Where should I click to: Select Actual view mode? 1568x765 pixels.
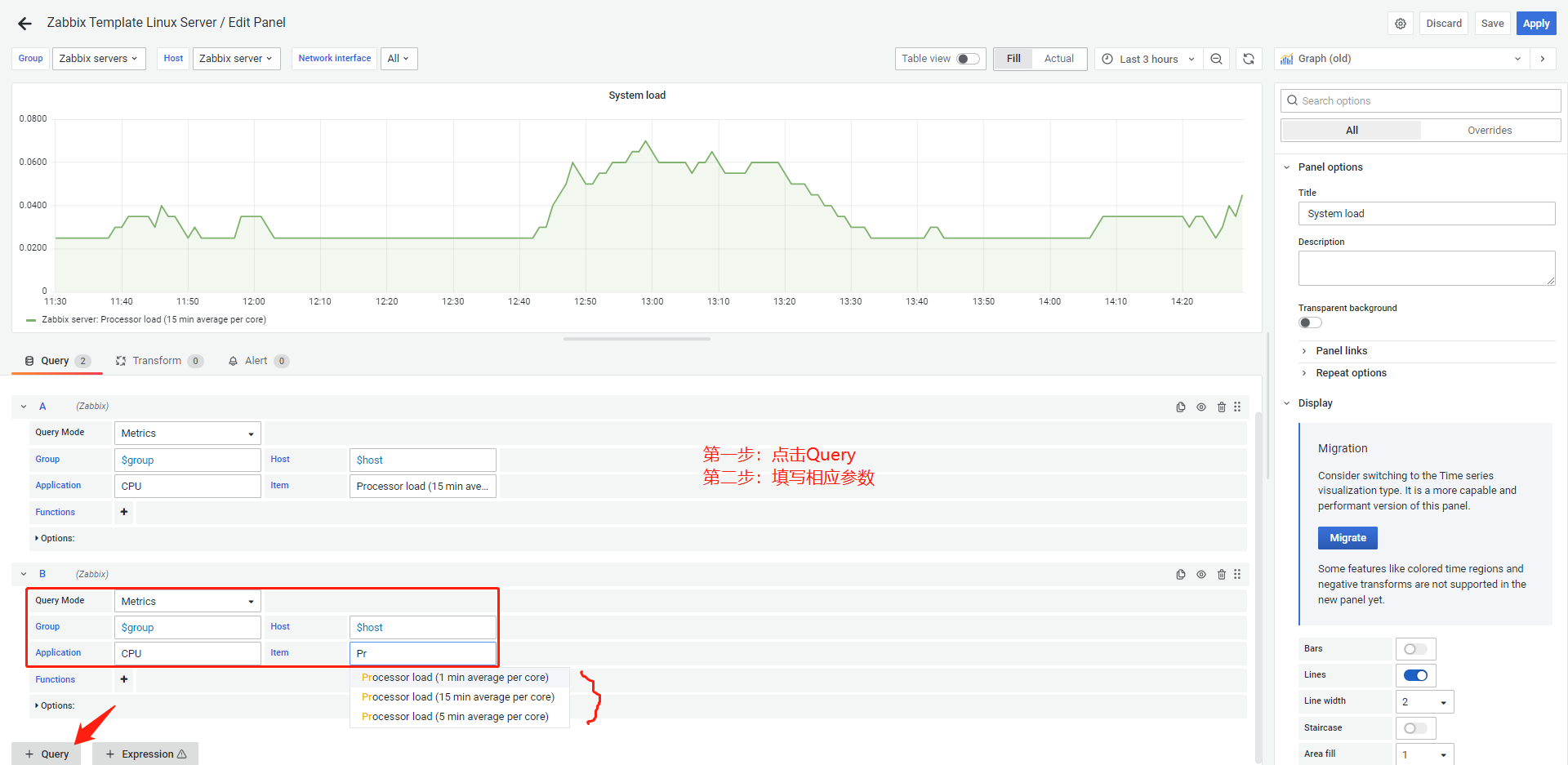coord(1059,59)
